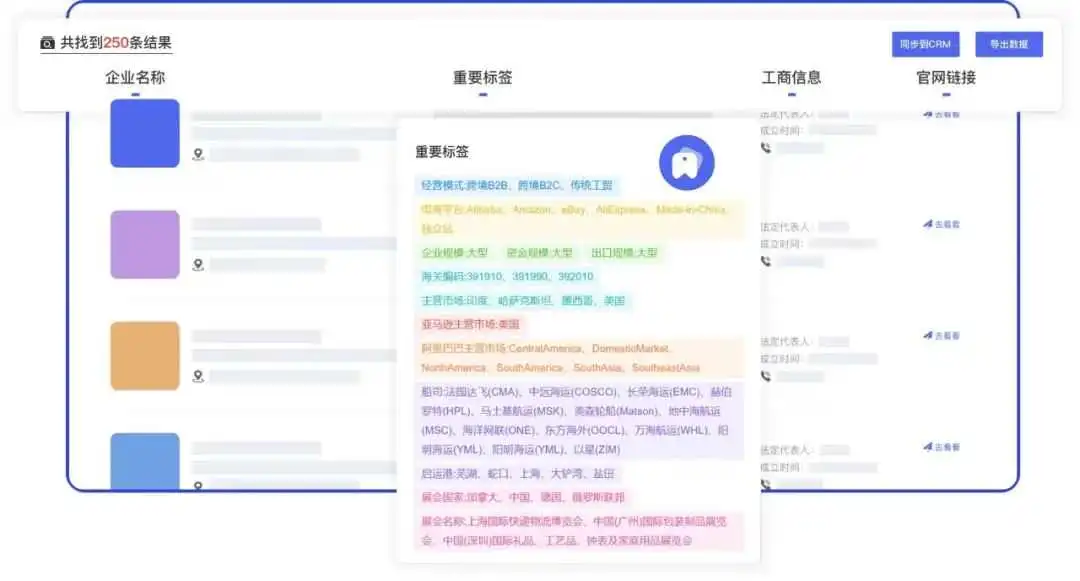Click the 主营市场 tag listing 印度

523,301
